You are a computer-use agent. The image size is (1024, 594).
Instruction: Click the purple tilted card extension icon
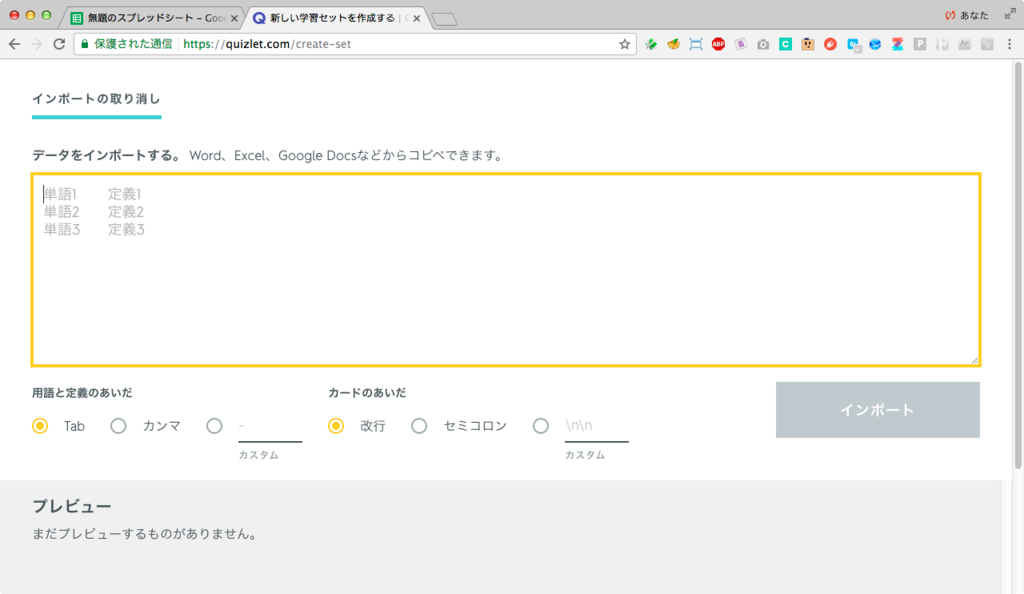tap(741, 44)
